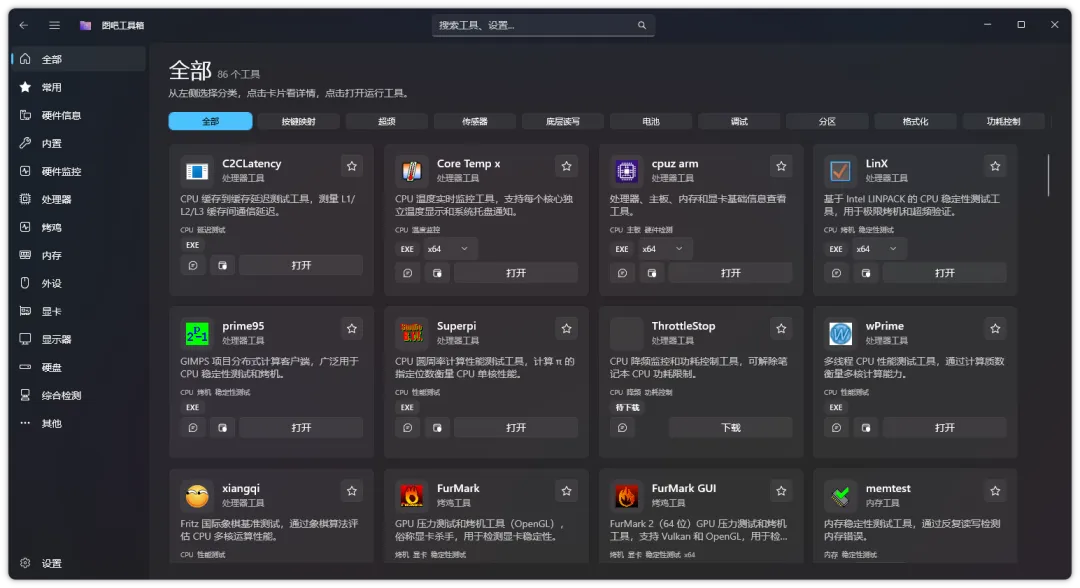Switch to the 传感器 filter tab

click(x=475, y=121)
